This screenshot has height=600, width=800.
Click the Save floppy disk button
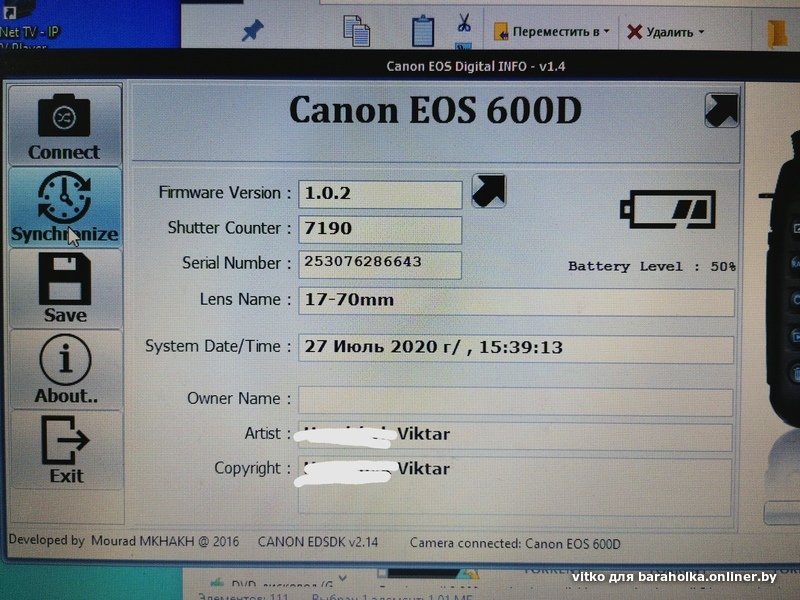point(65,288)
